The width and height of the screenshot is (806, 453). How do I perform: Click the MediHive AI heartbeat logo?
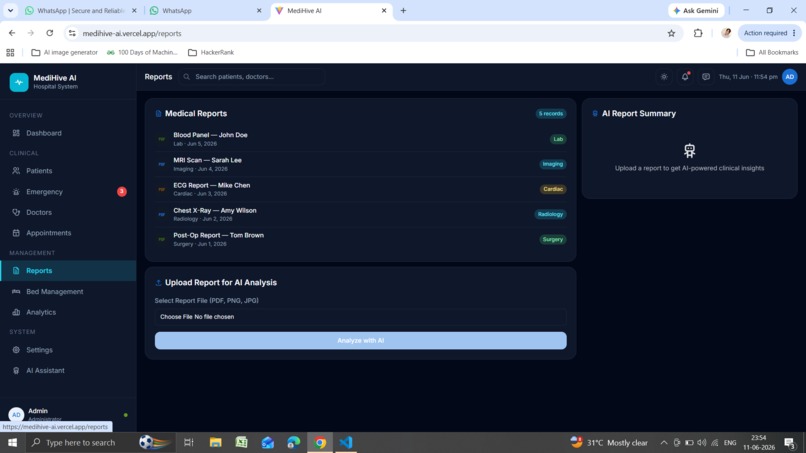click(x=19, y=82)
